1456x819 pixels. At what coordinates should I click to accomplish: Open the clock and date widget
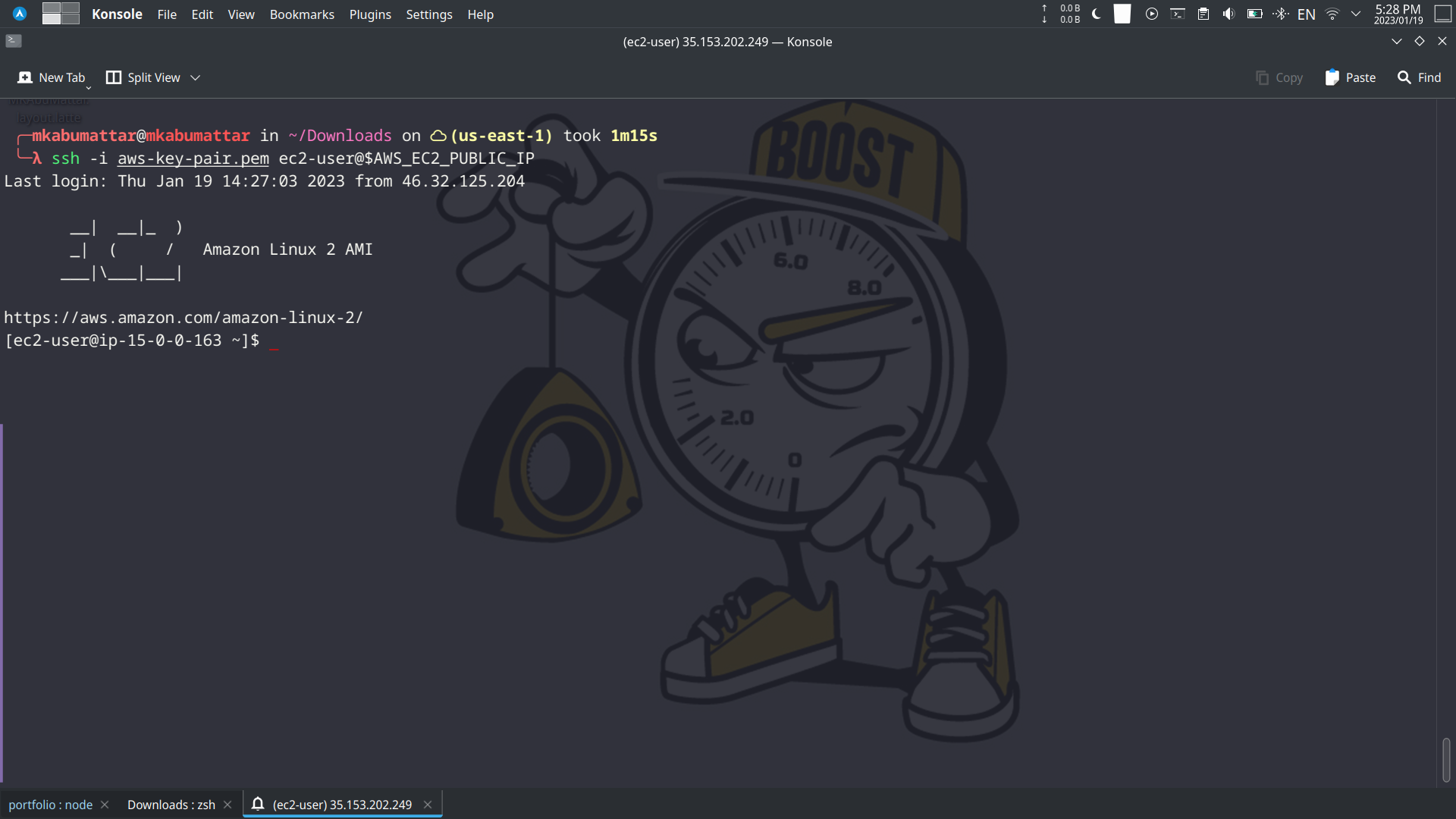click(x=1398, y=14)
